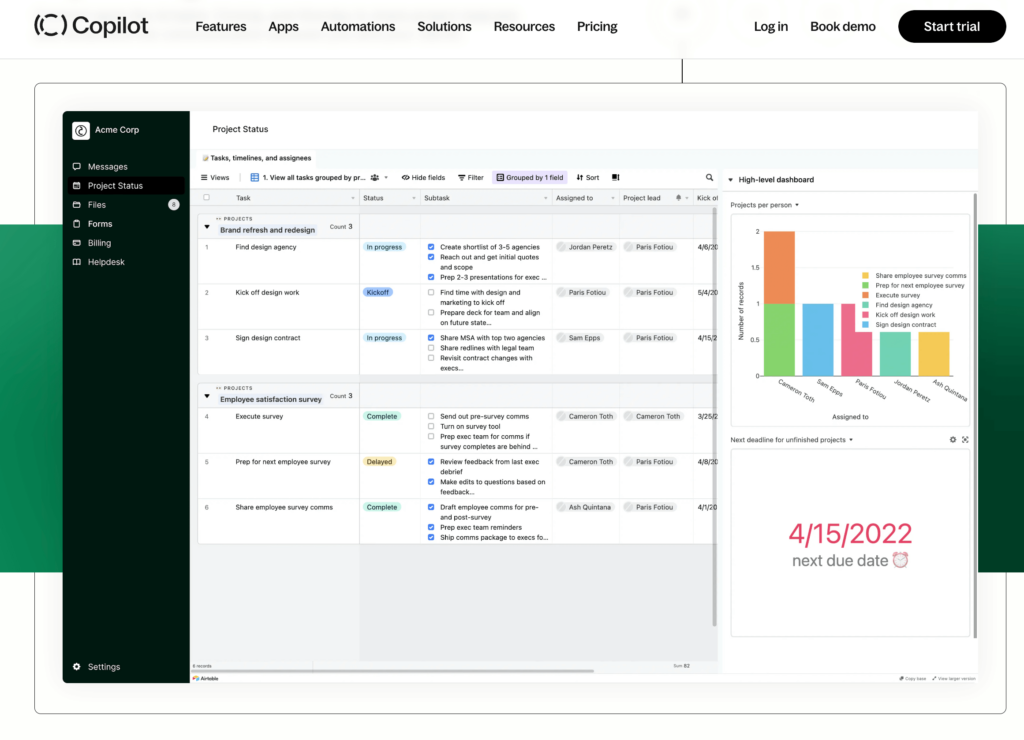This screenshot has width=1024, height=740.
Task: Click the Filter funnel icon
Action: tap(462, 178)
